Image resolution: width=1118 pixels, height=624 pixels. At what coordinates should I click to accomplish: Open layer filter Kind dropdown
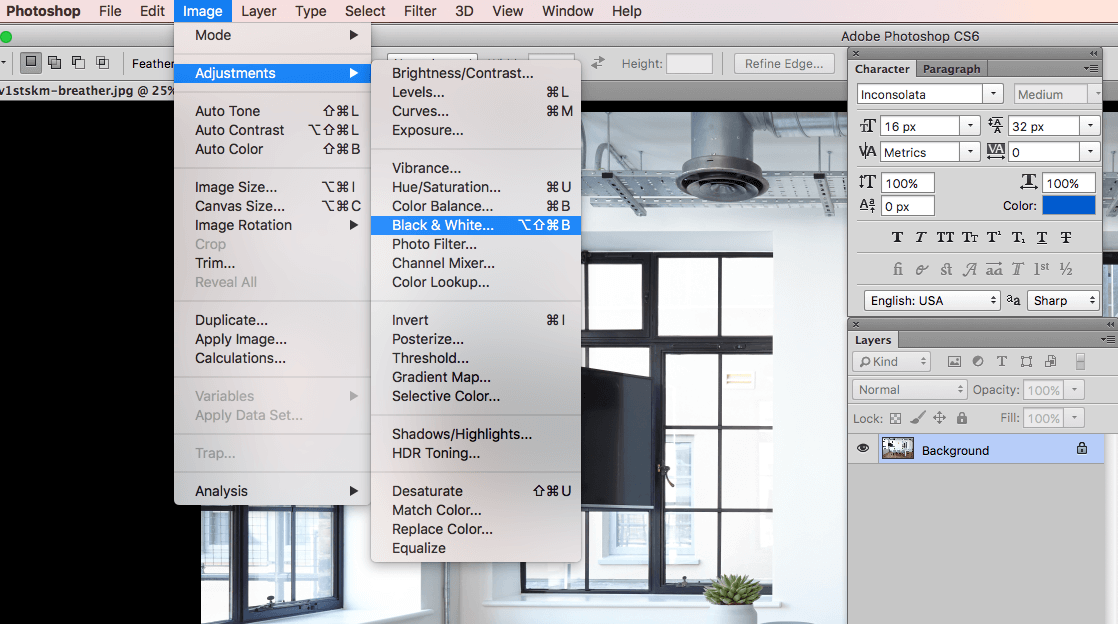[892, 362]
